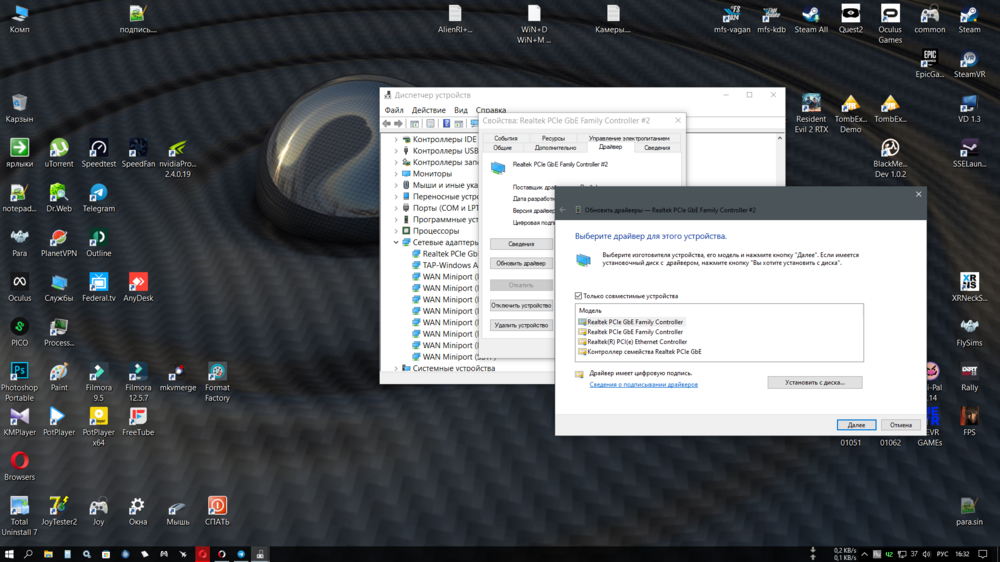Screen dimensions: 1000x562
Task: Click the Steam desktop icon
Action: click(x=969, y=16)
